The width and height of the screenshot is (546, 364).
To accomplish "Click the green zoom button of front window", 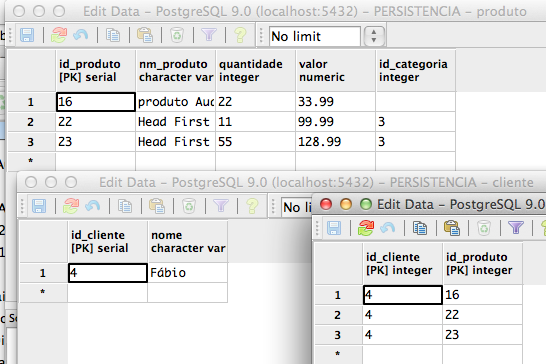I will (366, 204).
